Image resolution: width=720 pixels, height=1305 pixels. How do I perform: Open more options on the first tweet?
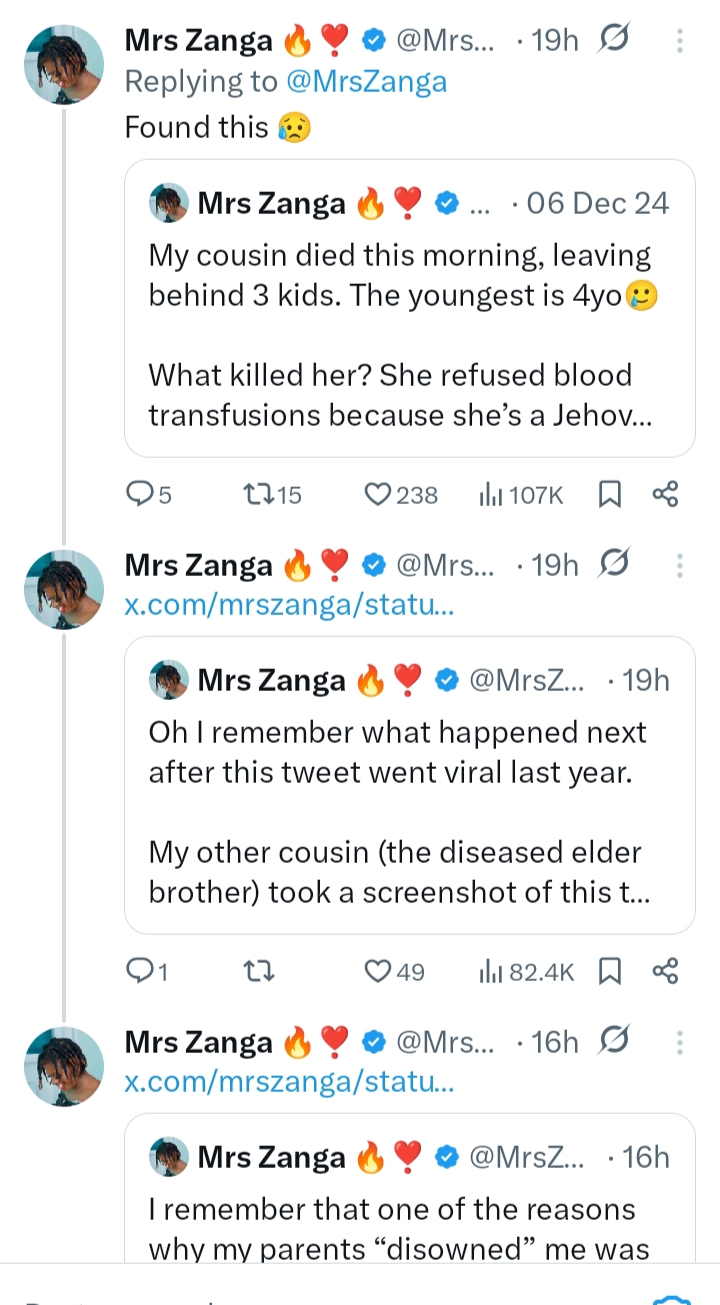pyautogui.click(x=680, y=41)
